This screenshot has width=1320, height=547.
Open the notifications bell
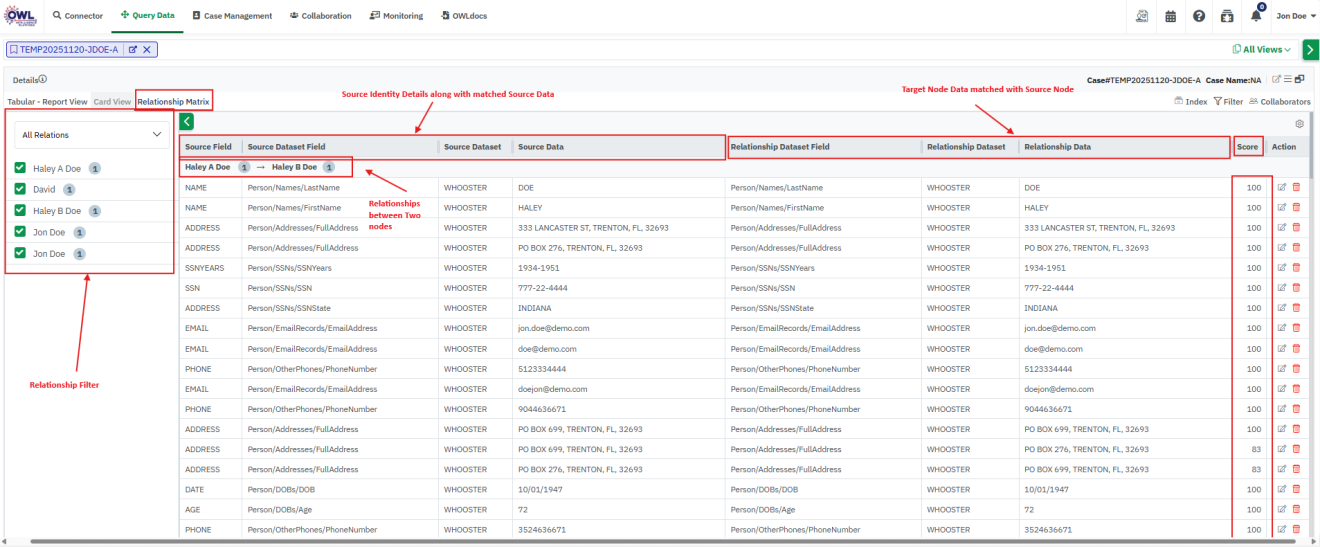coord(1256,16)
